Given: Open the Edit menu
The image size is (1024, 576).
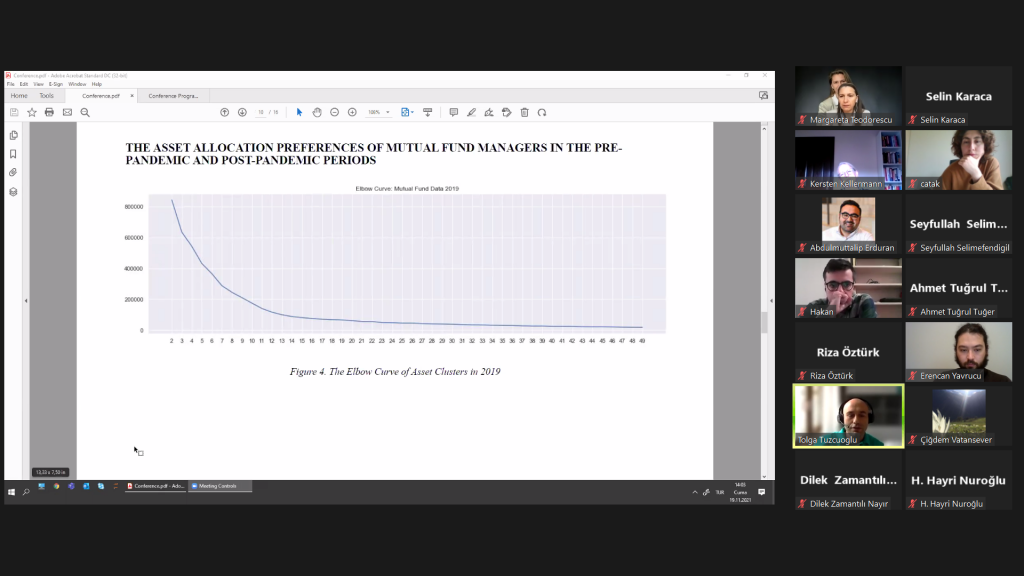Looking at the screenshot, I should (24, 84).
